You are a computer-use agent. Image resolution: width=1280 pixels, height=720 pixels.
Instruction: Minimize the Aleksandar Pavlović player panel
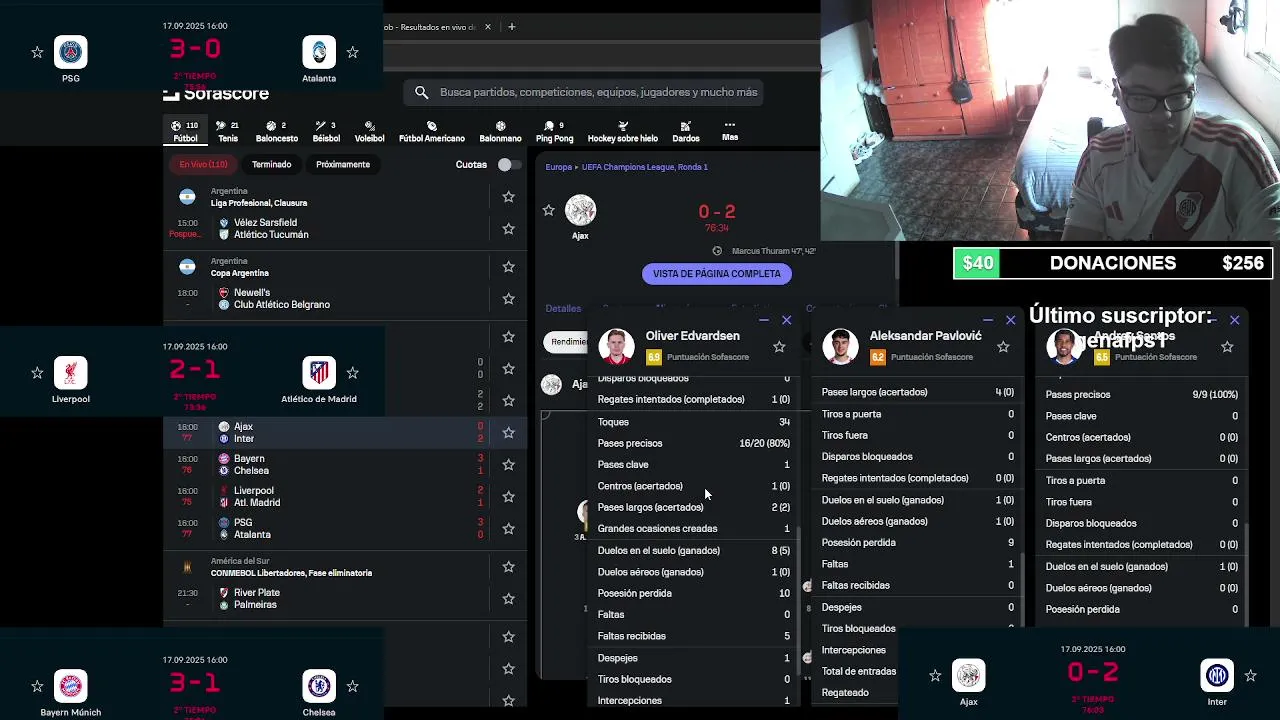[x=988, y=320]
